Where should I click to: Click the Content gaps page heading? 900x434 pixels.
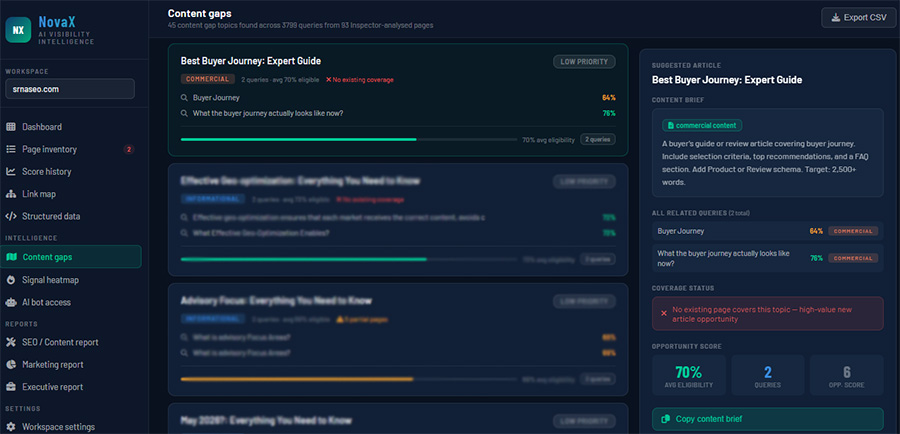pyautogui.click(x=200, y=13)
